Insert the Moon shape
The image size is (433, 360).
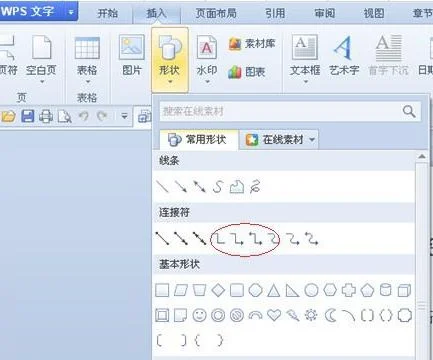pos(330,315)
